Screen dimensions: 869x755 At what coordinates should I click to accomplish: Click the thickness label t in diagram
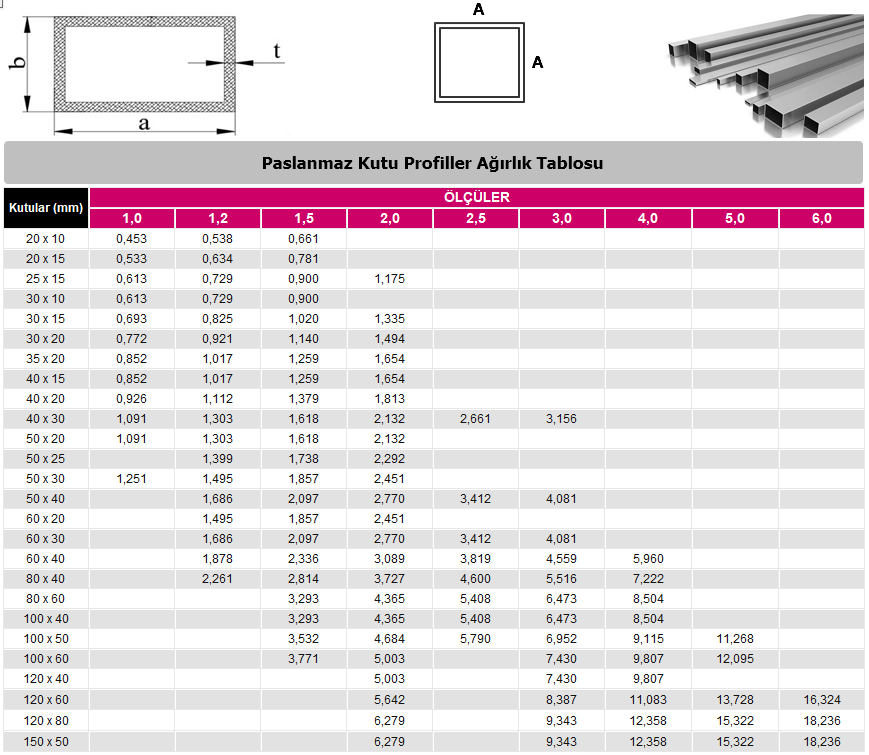276,51
